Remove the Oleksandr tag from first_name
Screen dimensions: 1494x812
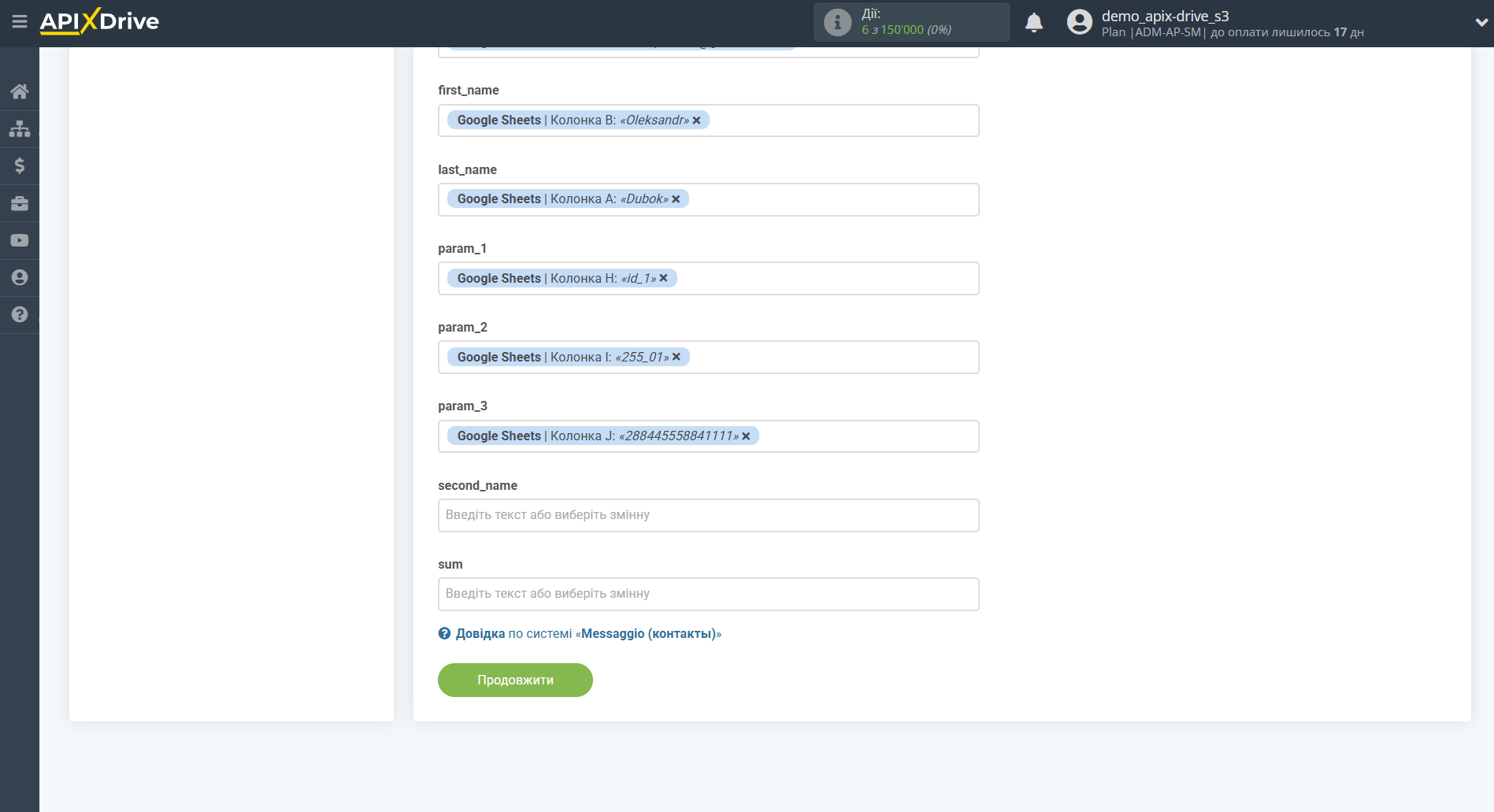[696, 121]
